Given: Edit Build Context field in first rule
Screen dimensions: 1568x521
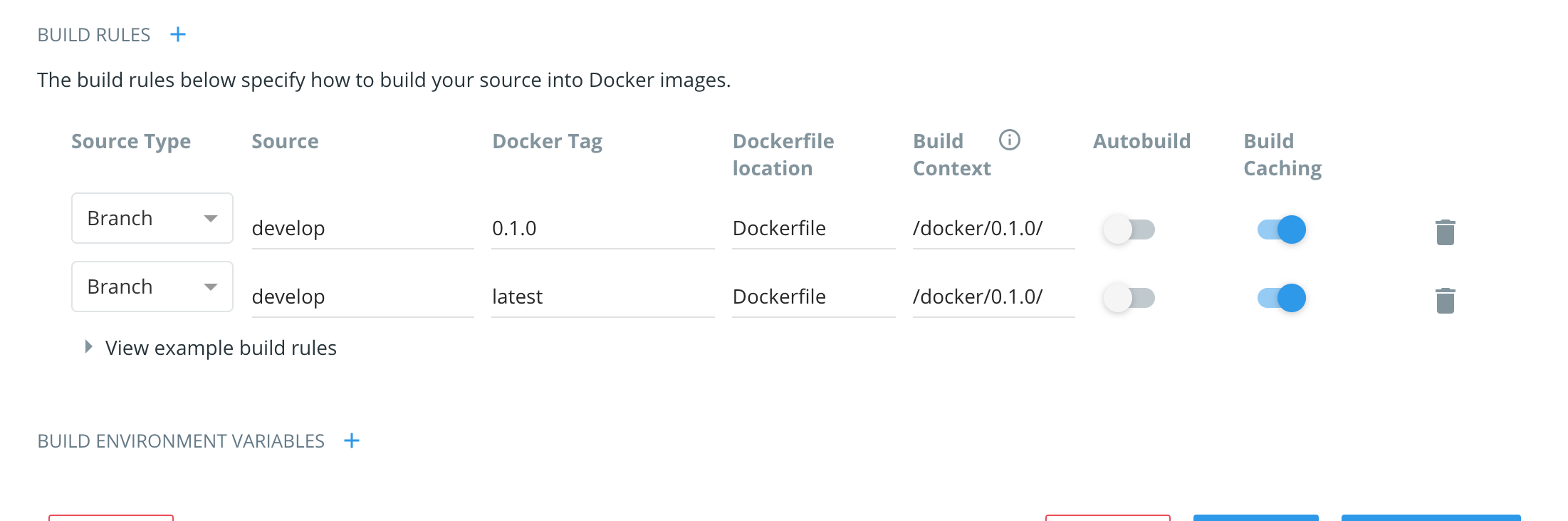Looking at the screenshot, I should [x=993, y=229].
